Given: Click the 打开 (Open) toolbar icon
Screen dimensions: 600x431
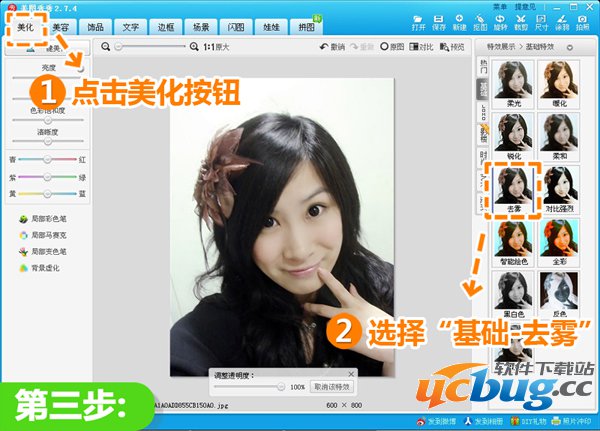Looking at the screenshot, I should pos(418,23).
